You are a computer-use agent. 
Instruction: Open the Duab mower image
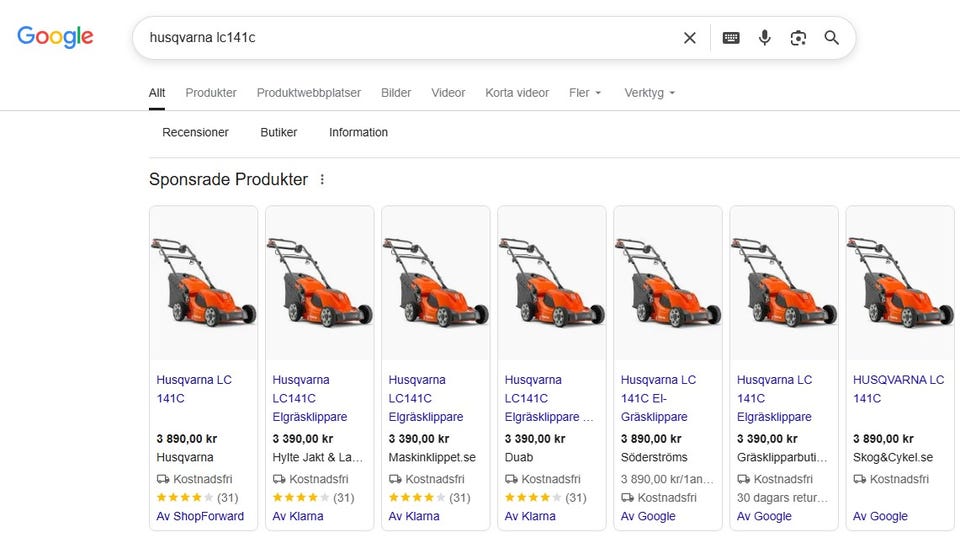552,283
